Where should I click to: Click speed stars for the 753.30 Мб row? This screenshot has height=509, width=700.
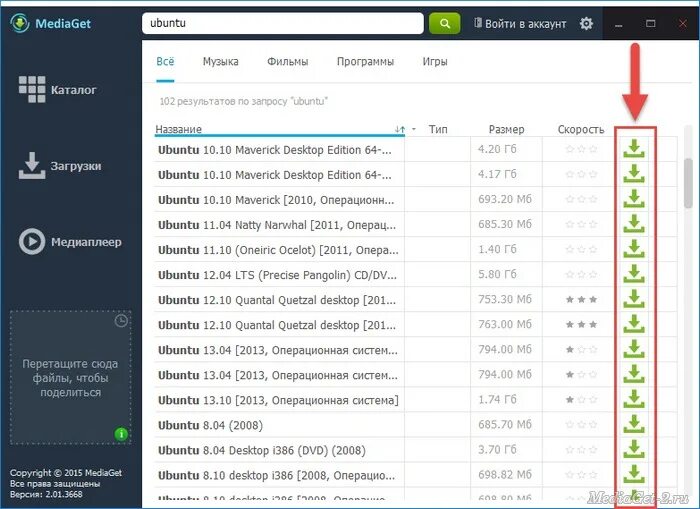[581, 299]
